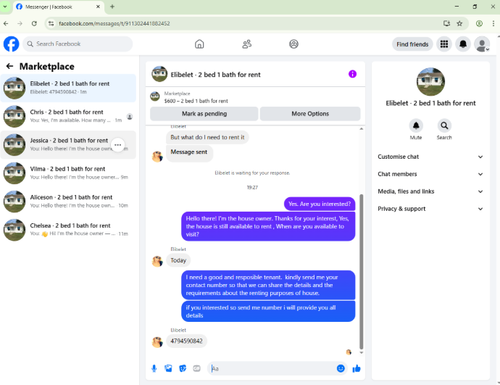Go back in browser history

6,23
